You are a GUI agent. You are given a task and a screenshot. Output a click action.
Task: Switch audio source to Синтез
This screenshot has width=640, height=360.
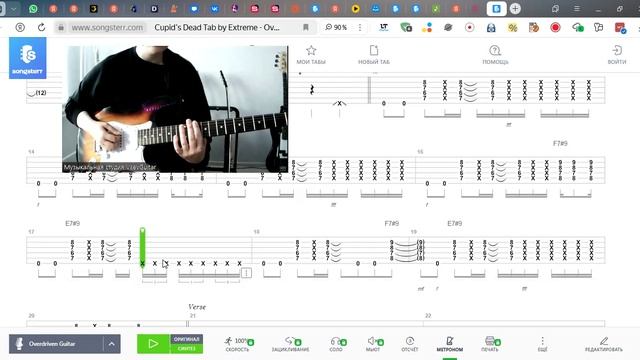[x=186, y=349]
